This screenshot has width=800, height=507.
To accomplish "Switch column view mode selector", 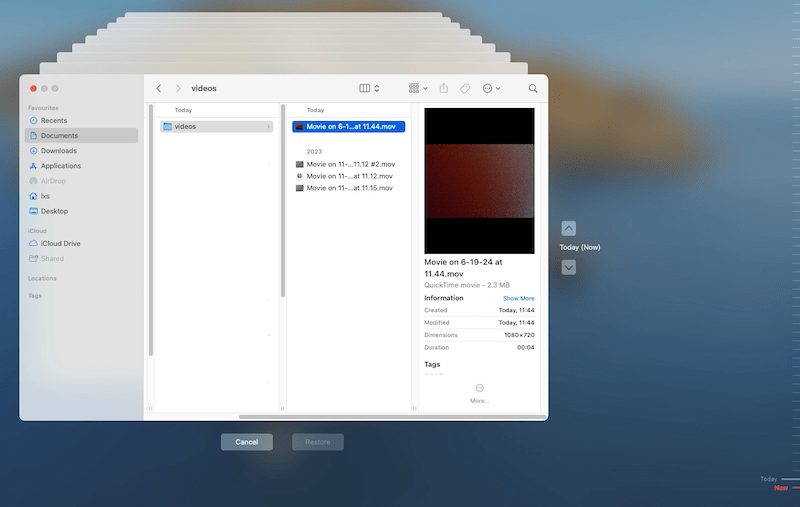I will [369, 88].
